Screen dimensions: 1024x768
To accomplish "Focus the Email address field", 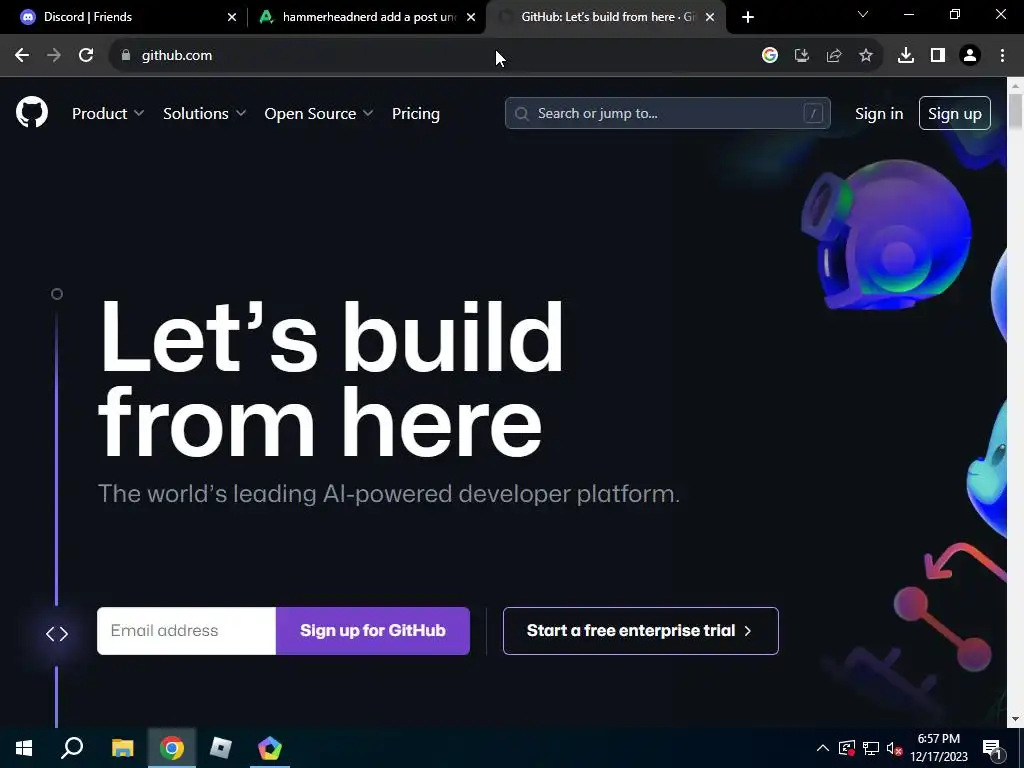I will (x=187, y=631).
